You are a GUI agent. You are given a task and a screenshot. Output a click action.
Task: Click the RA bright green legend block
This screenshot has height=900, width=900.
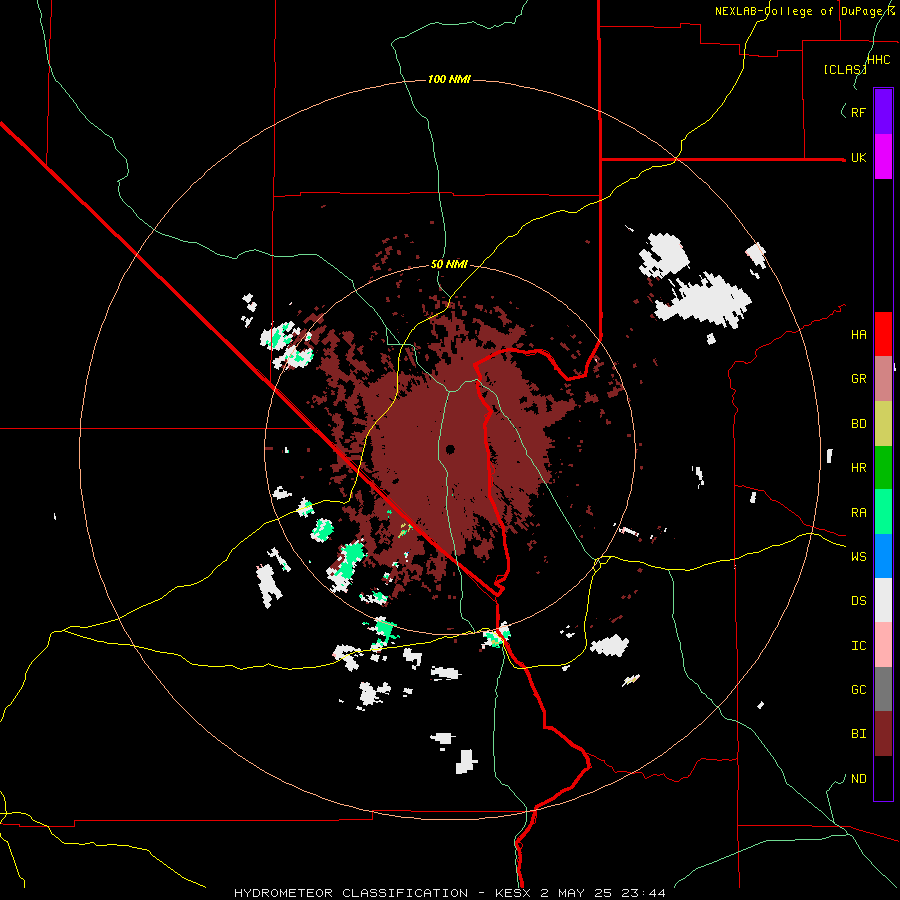coord(883,512)
